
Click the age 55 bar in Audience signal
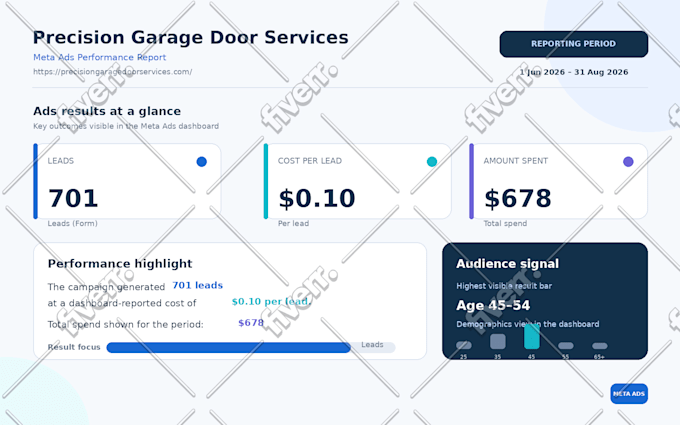click(x=566, y=346)
